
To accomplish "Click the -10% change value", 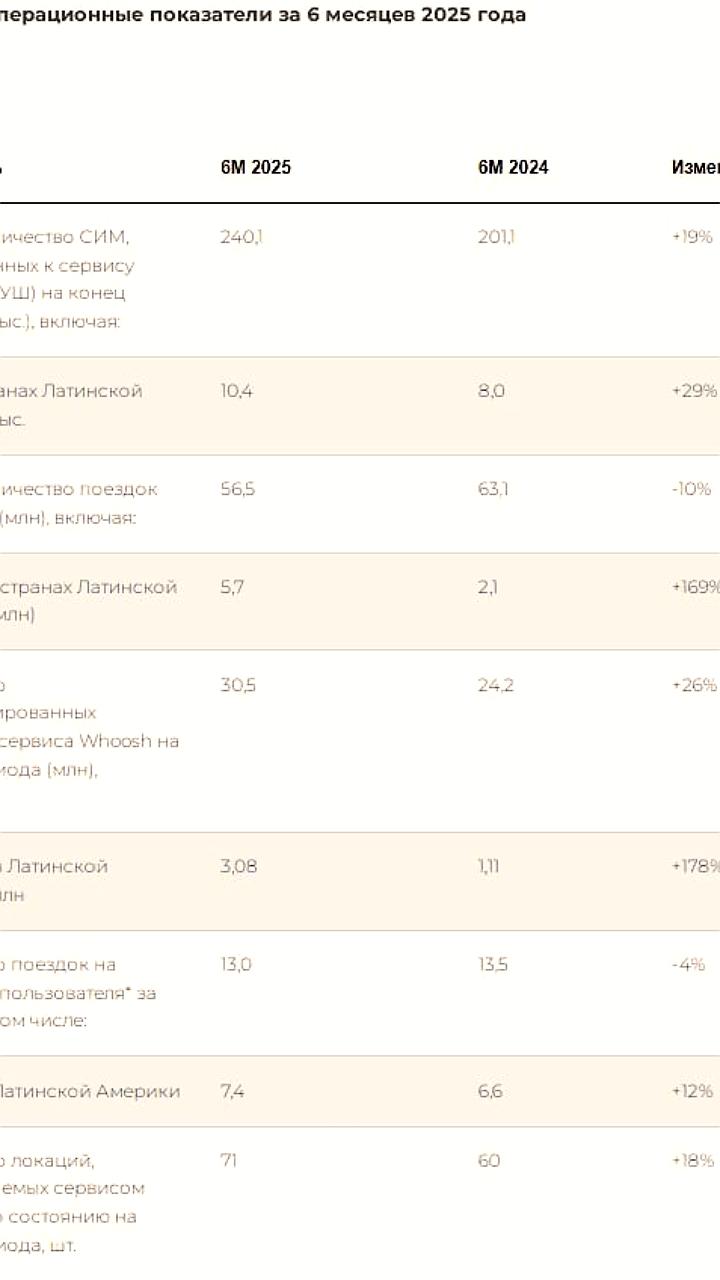I will point(691,489).
